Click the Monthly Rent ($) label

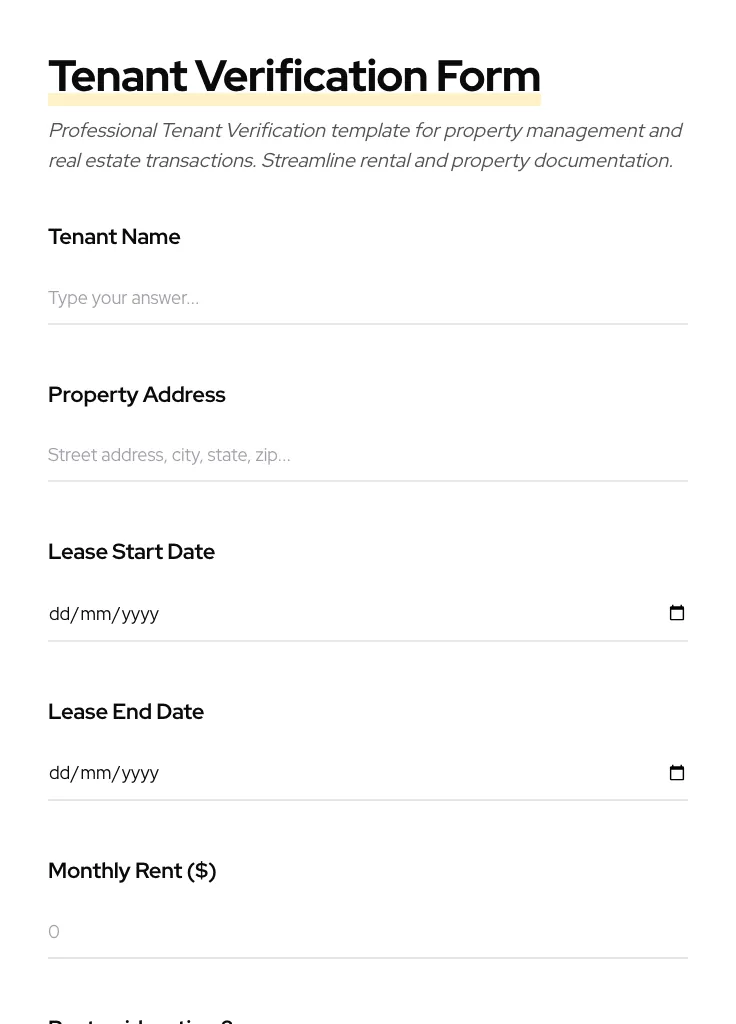click(132, 871)
